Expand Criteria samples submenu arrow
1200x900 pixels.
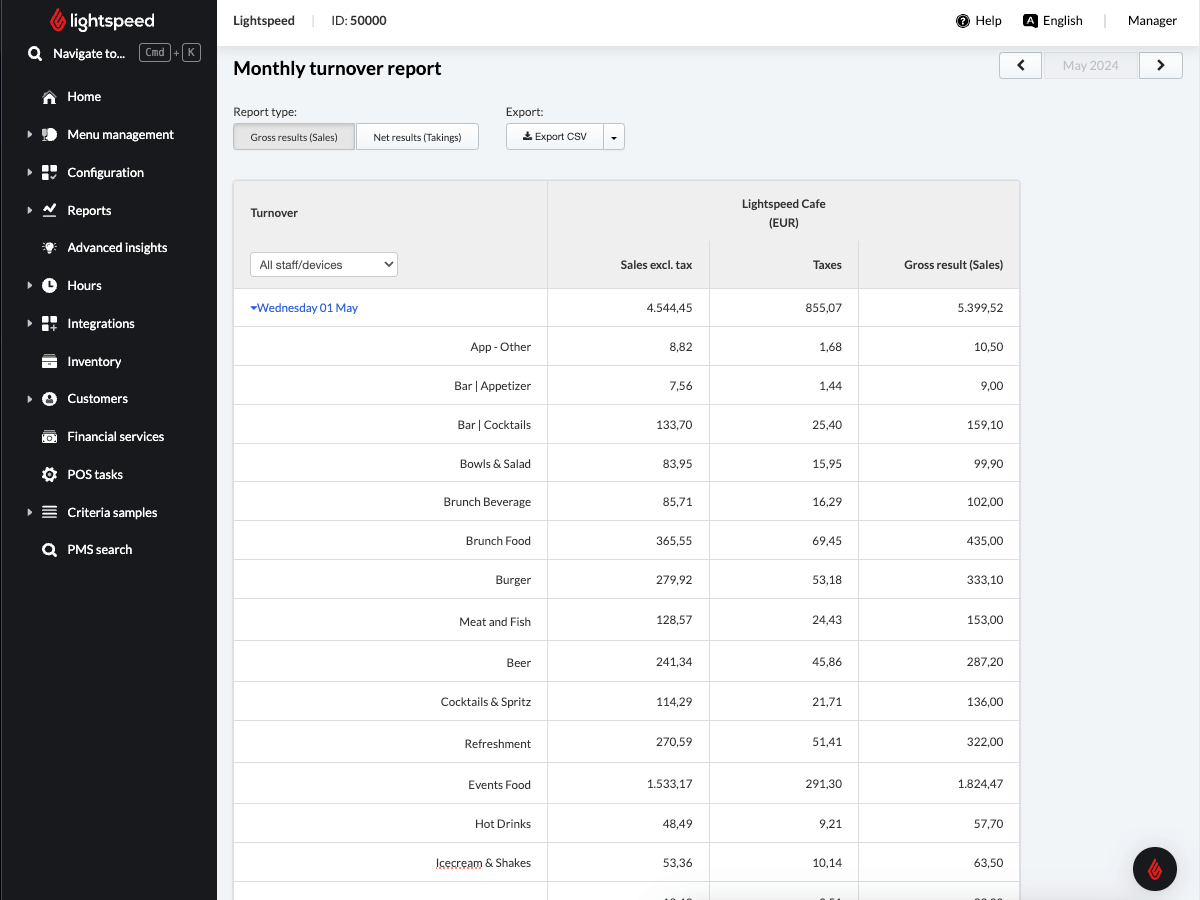click(30, 513)
